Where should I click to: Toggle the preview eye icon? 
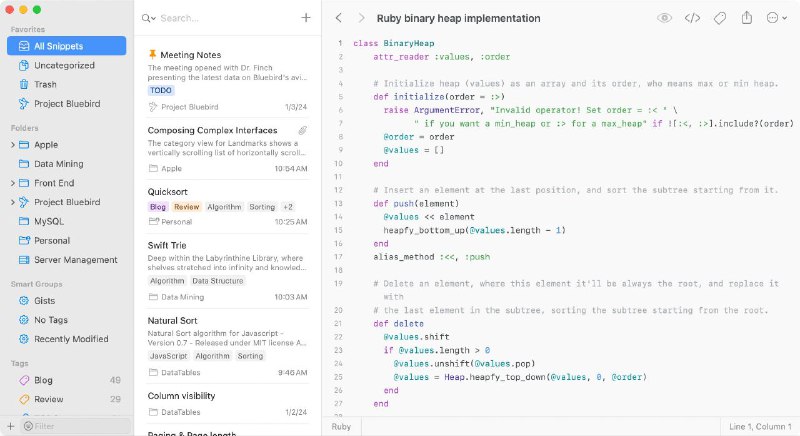point(664,18)
